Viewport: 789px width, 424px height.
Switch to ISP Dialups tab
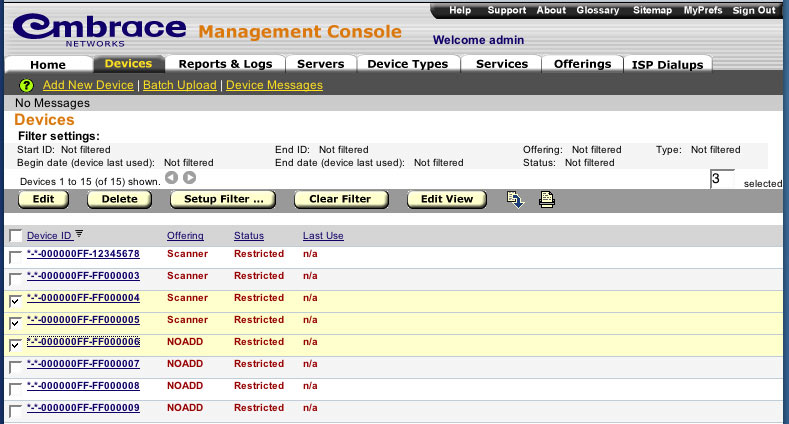point(667,64)
